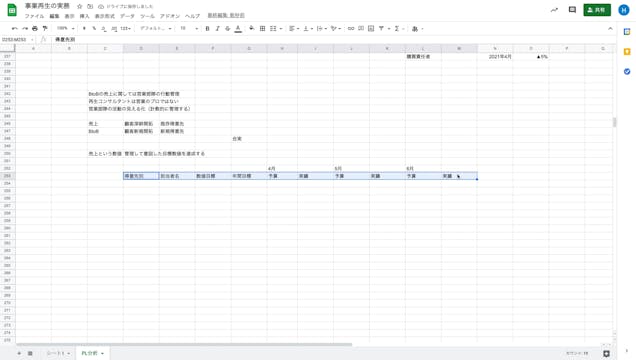Create a filter

click(381, 28)
